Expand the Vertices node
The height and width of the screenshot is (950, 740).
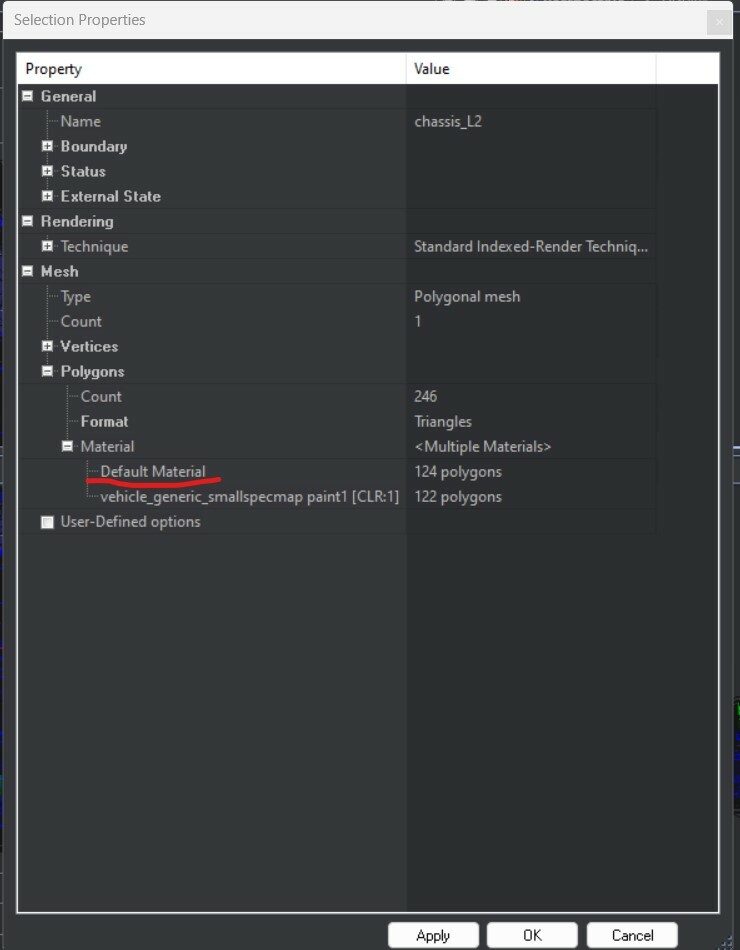47,347
